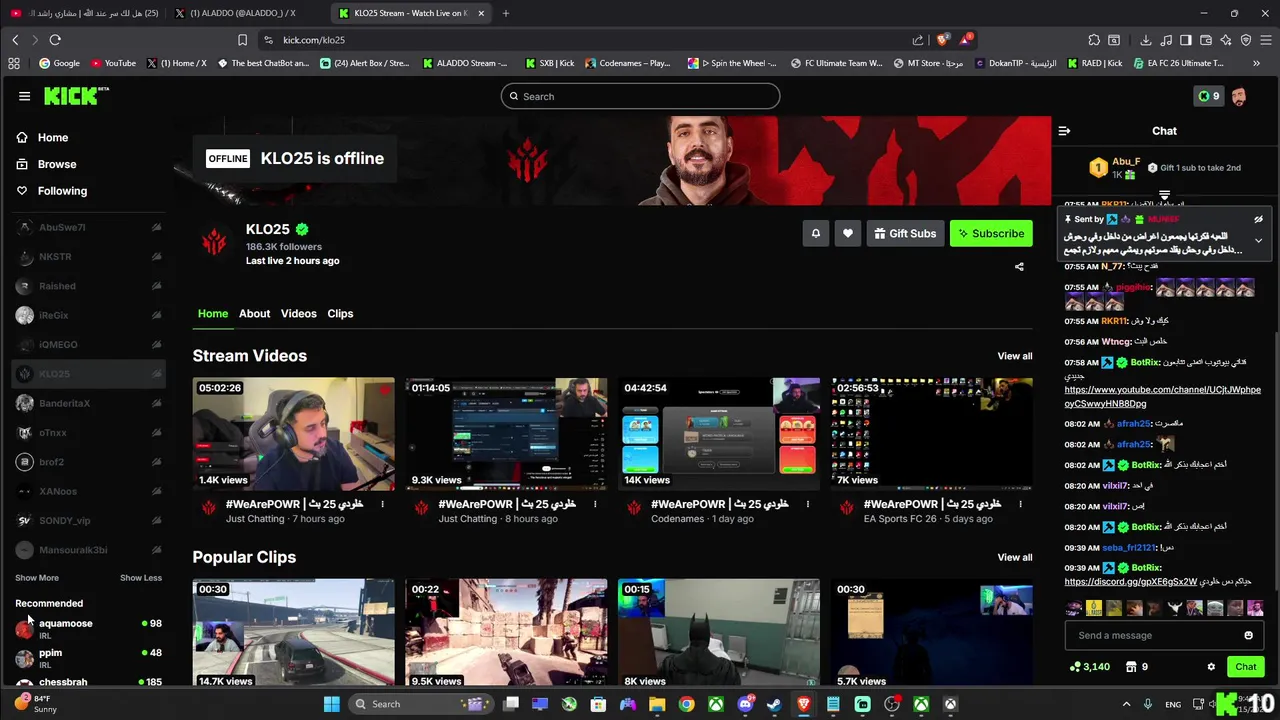Click the heart follow icon button

pyautogui.click(x=847, y=233)
